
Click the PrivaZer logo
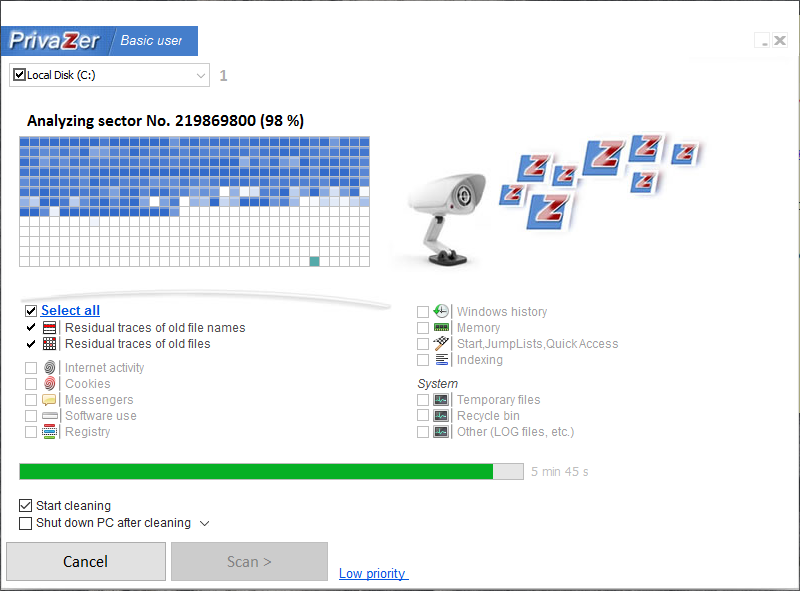coord(54,41)
